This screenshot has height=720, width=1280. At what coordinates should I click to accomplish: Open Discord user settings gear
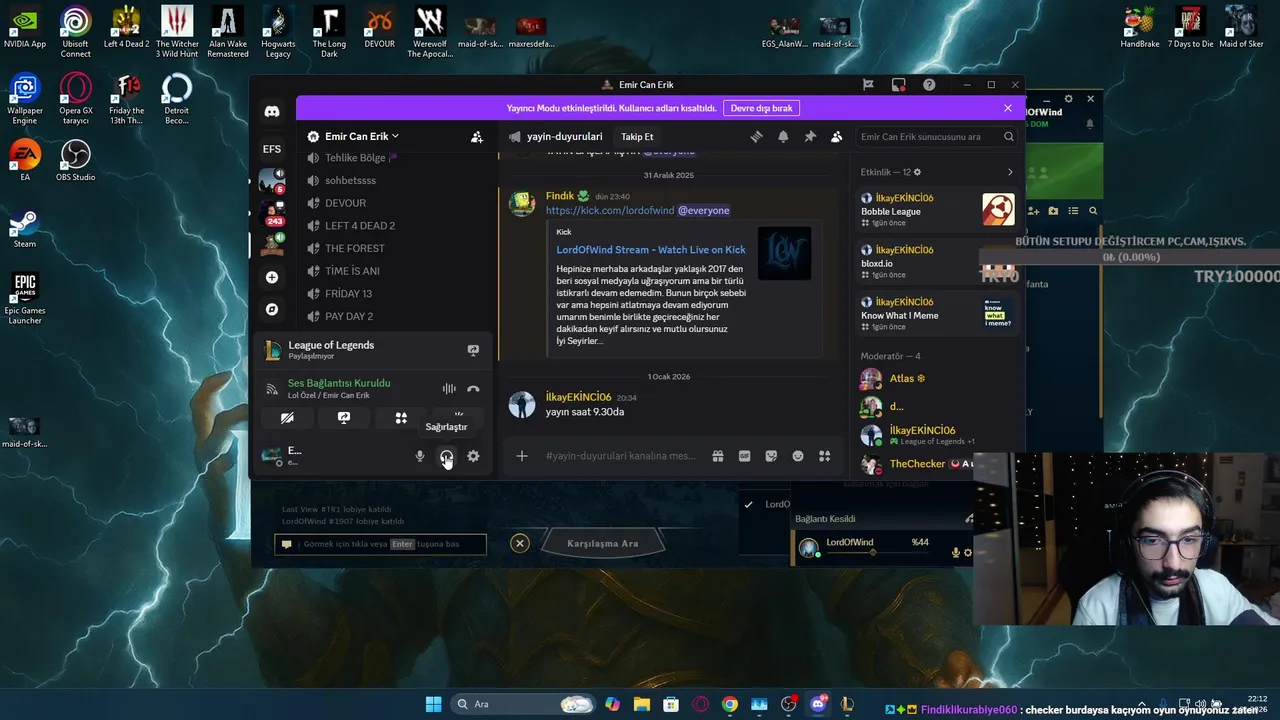pos(473,456)
